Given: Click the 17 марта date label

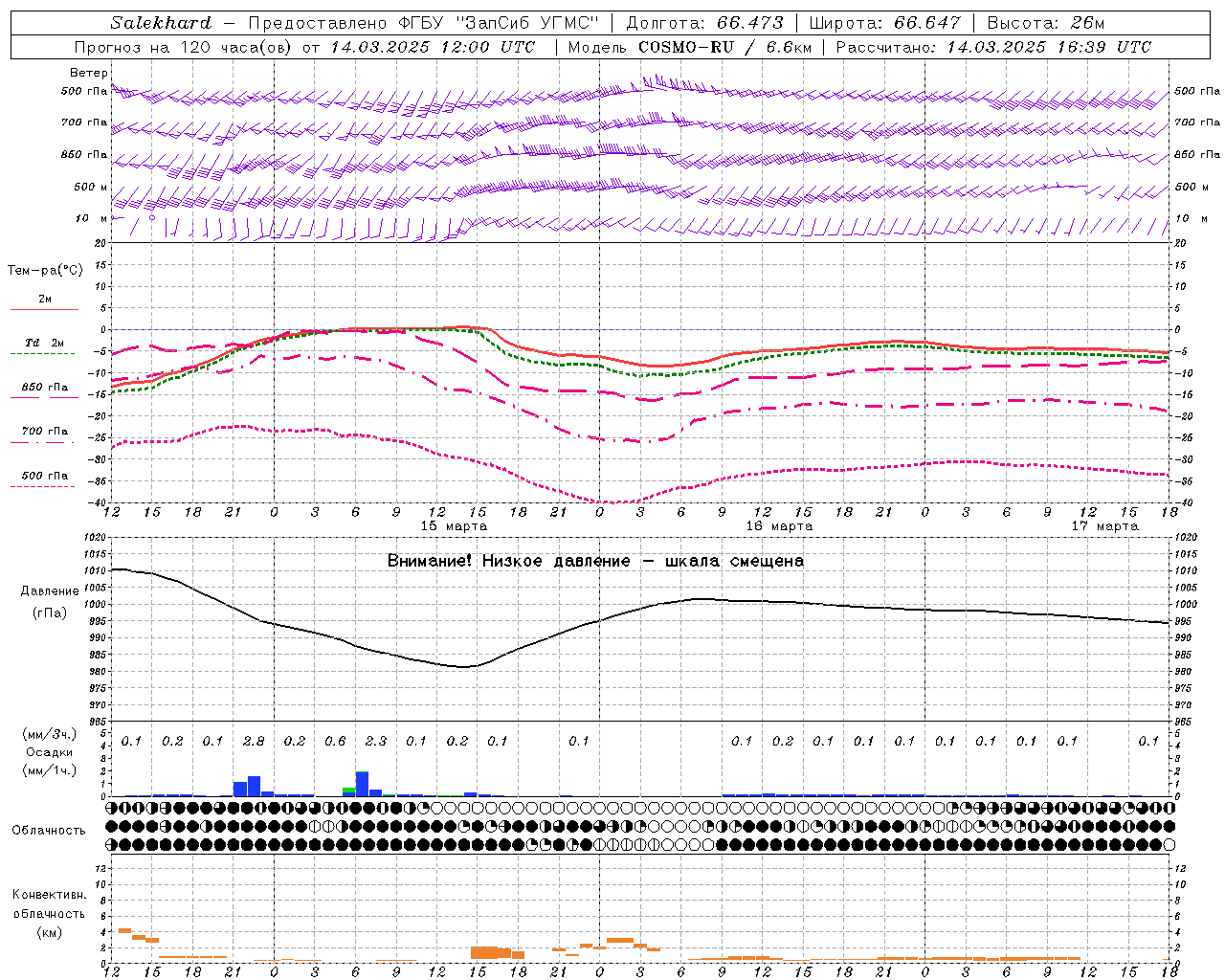Looking at the screenshot, I should [1104, 526].
